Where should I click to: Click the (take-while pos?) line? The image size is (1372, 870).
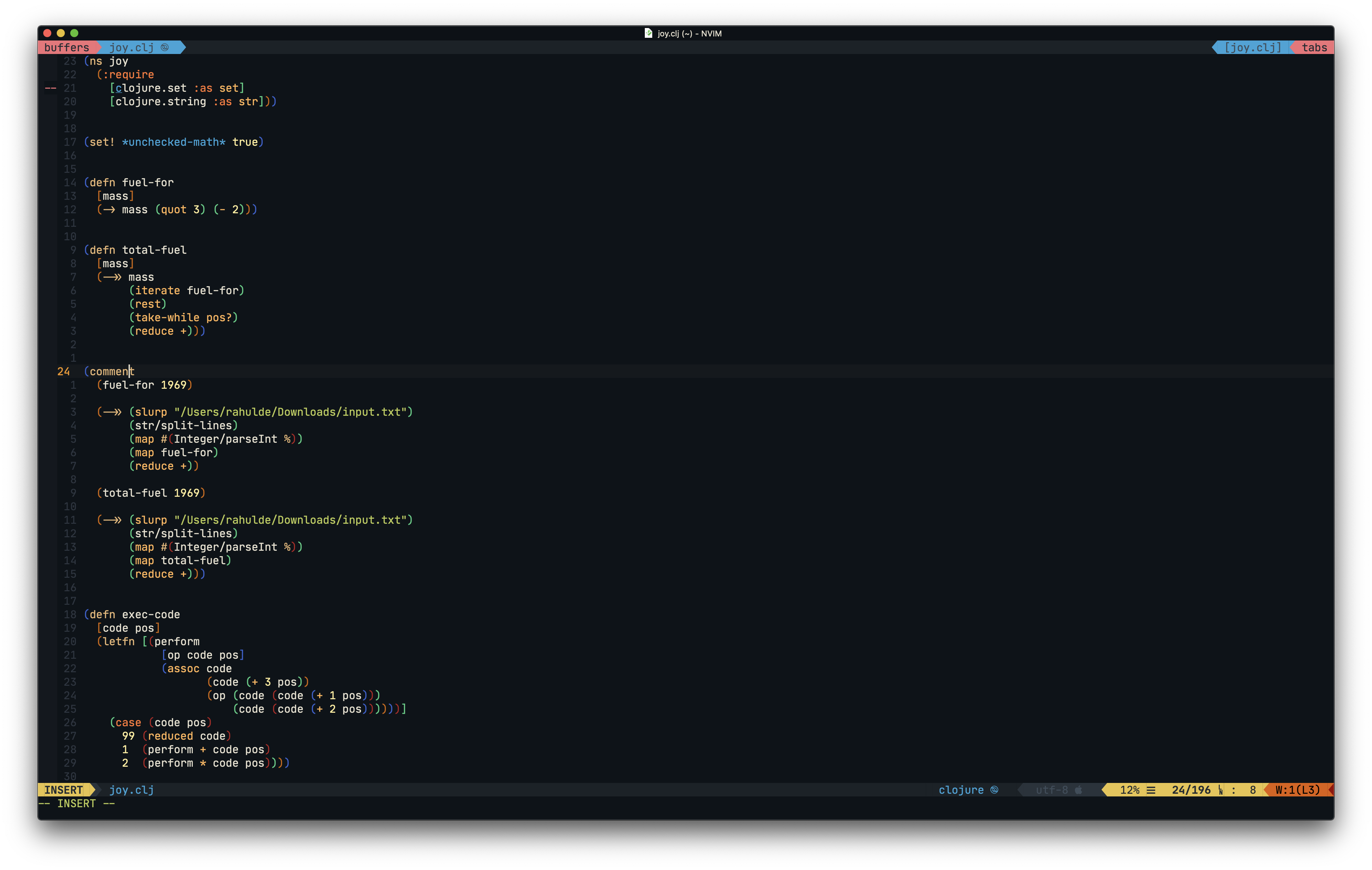pyautogui.click(x=183, y=317)
